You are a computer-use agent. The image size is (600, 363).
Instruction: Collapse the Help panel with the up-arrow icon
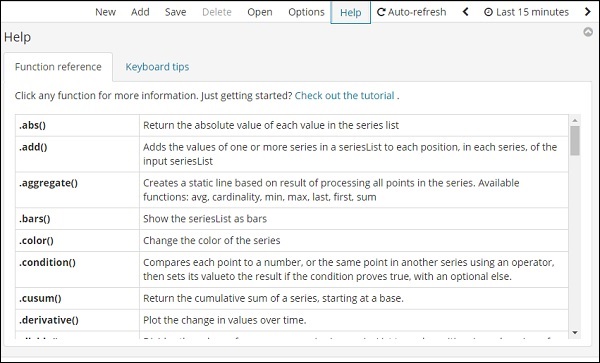[x=588, y=32]
